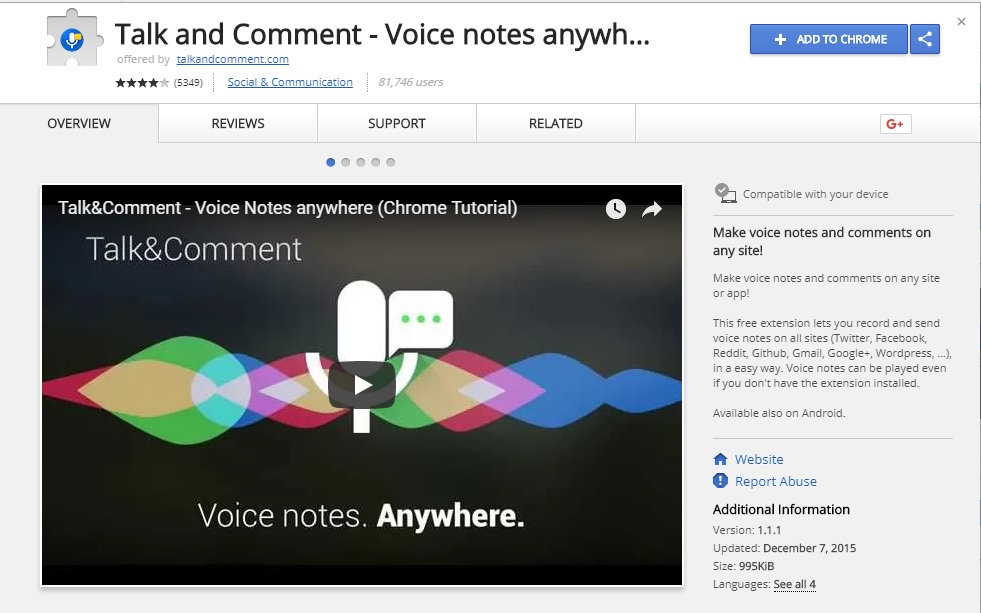Open the talkandcomment.com link
The width and height of the screenshot is (981, 613).
pyautogui.click(x=233, y=59)
